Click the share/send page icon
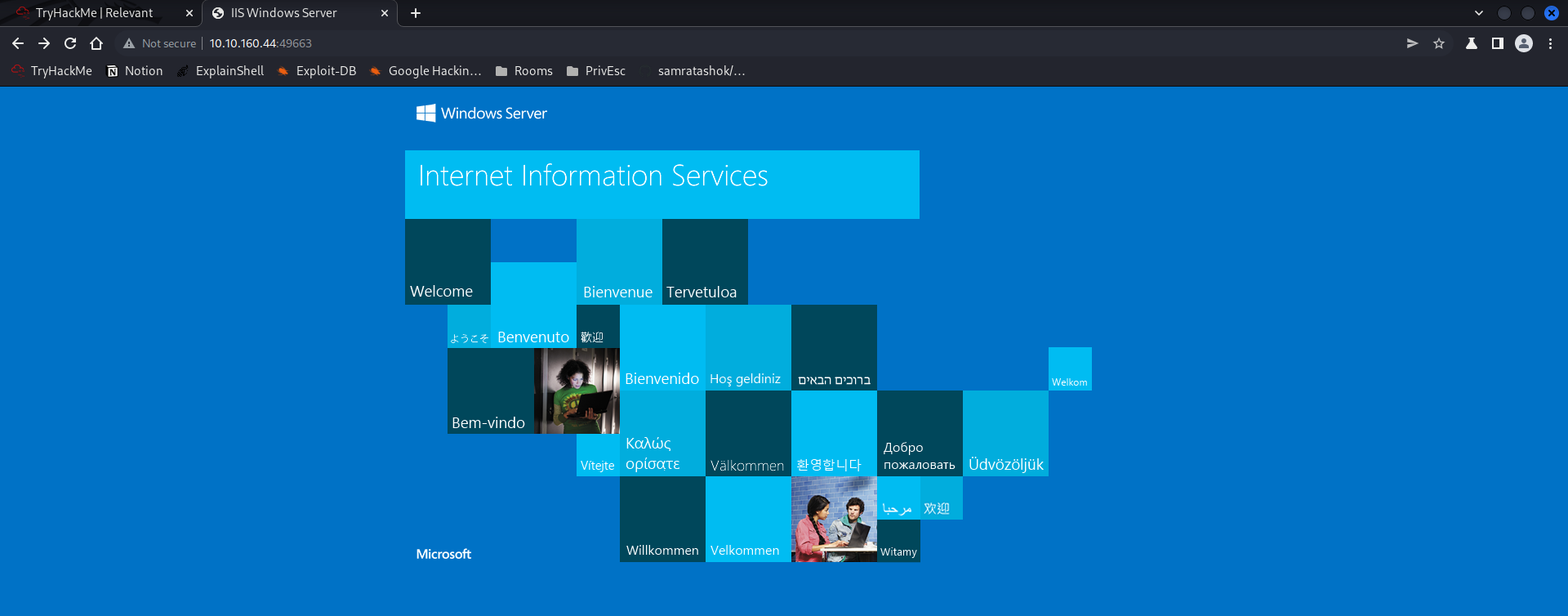The width and height of the screenshot is (1568, 616). [x=1412, y=43]
